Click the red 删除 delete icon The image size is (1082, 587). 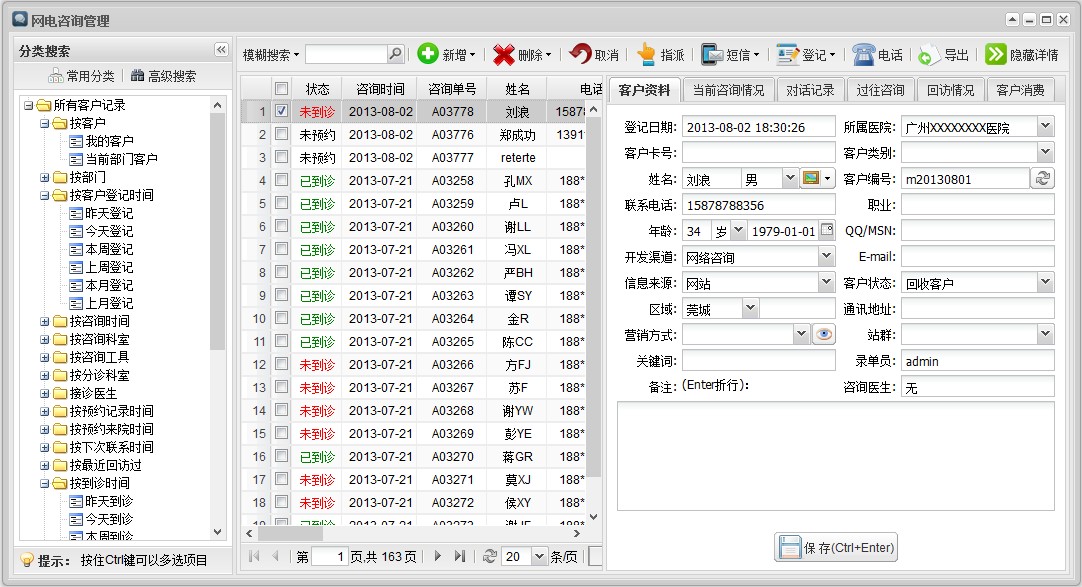(504, 54)
